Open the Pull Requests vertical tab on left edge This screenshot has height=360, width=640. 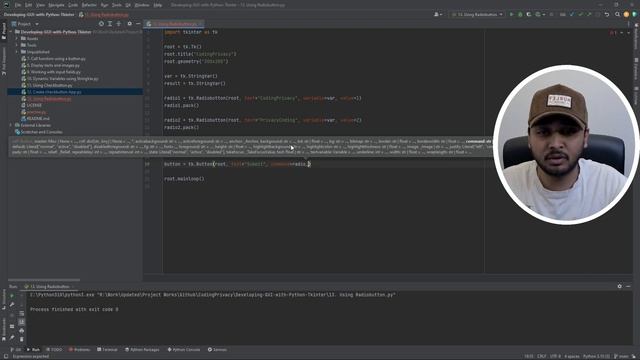(x=4, y=61)
